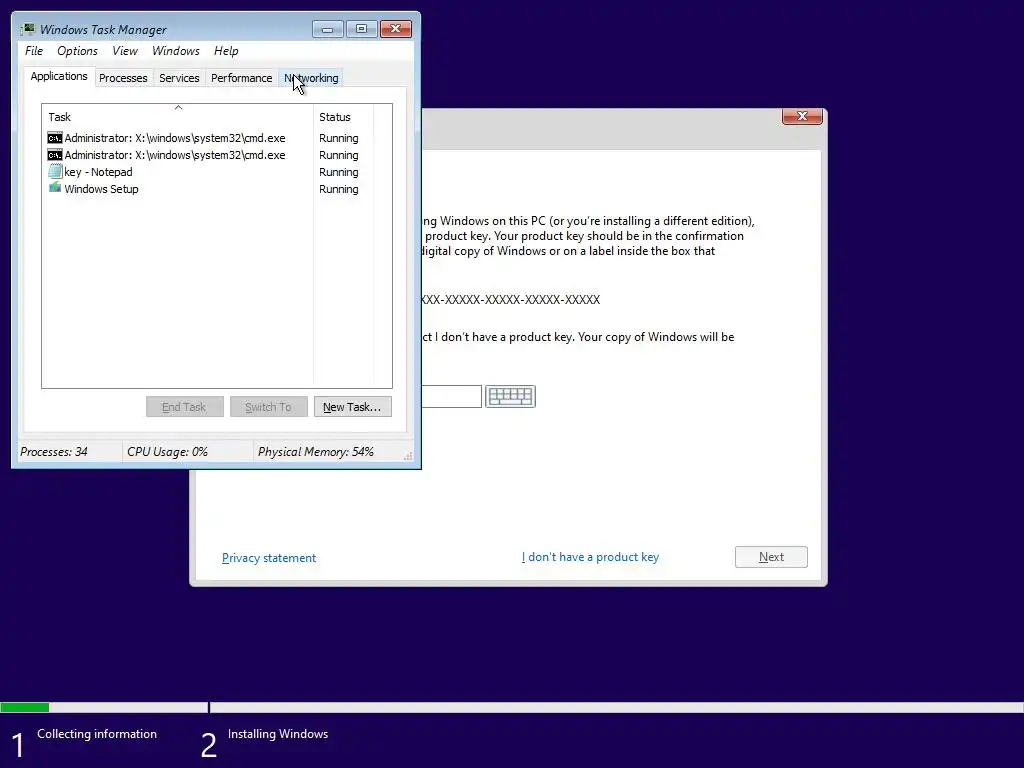Click the second cmd.exe task icon
The height and width of the screenshot is (768, 1024).
[55, 155]
